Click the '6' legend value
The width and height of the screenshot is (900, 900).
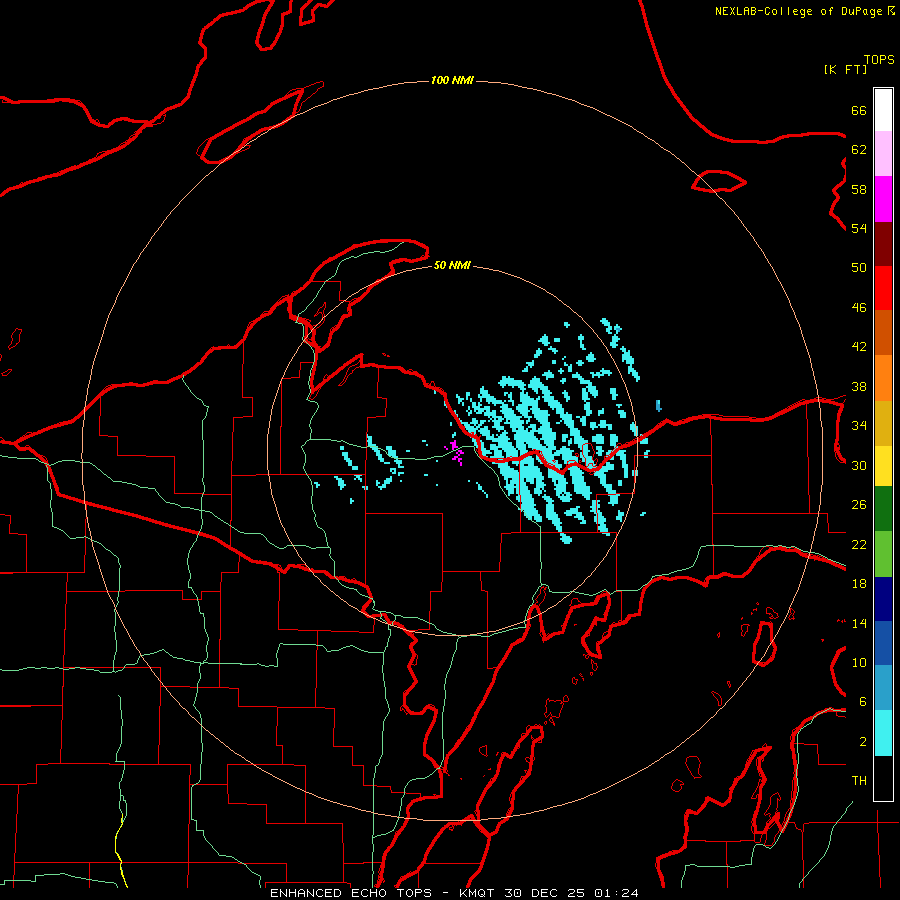coord(863,701)
